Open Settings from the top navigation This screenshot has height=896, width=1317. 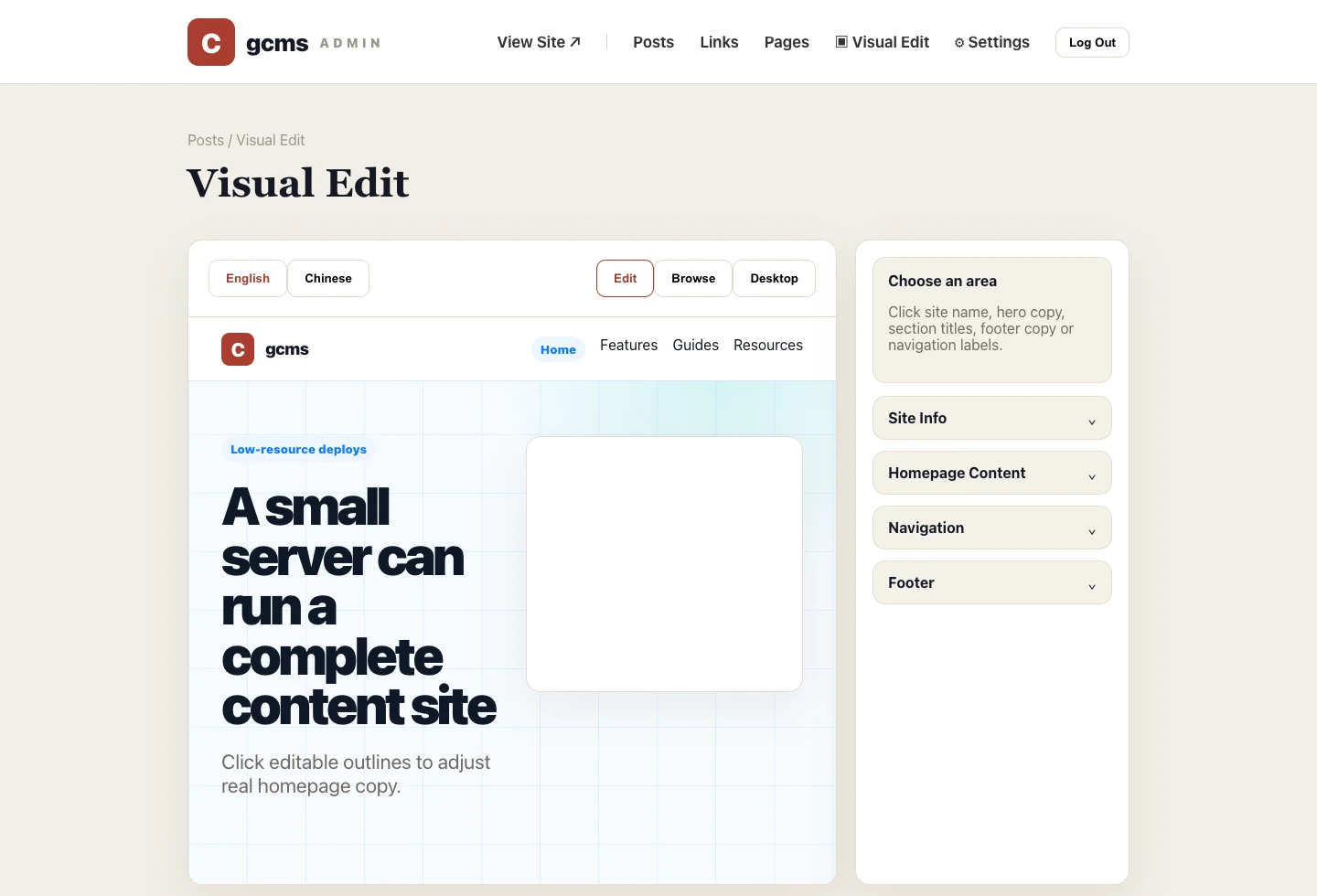(x=992, y=42)
